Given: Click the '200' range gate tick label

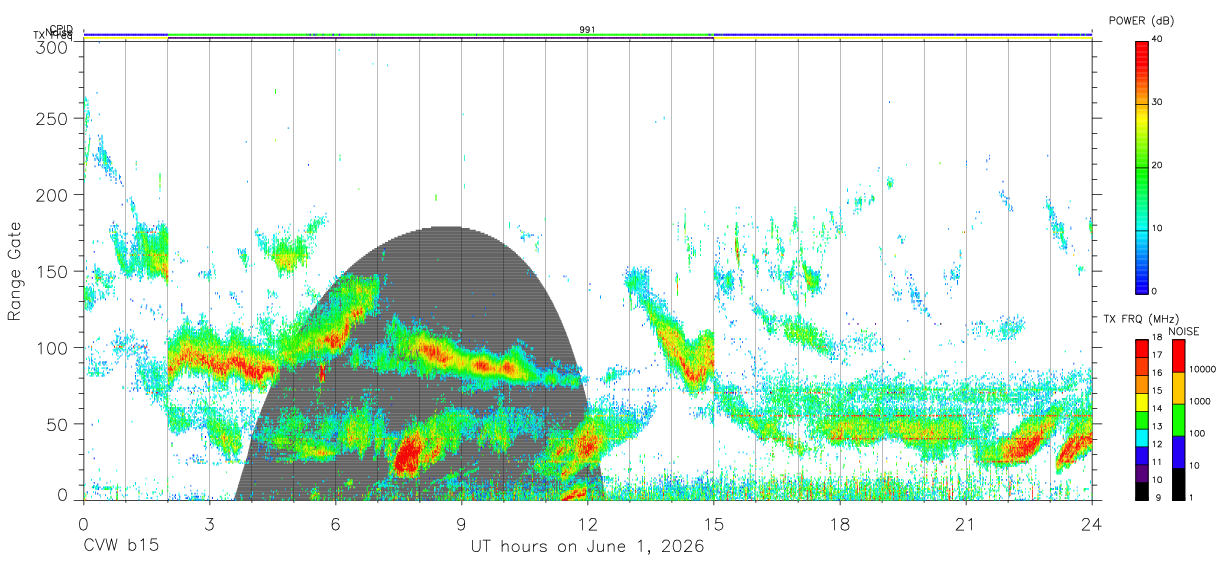Looking at the screenshot, I should click(51, 195).
